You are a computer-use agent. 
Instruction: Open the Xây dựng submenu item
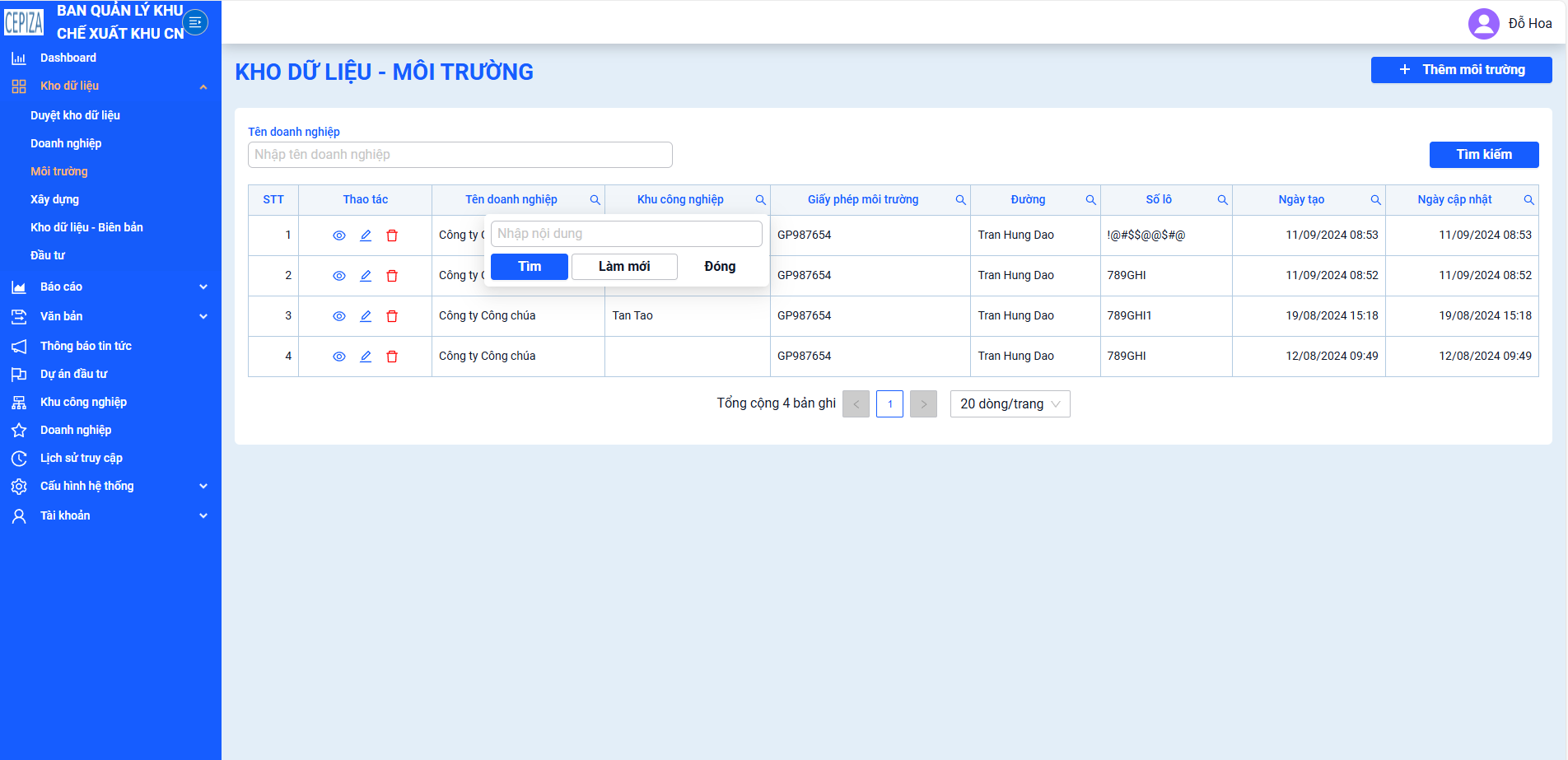click(x=54, y=199)
